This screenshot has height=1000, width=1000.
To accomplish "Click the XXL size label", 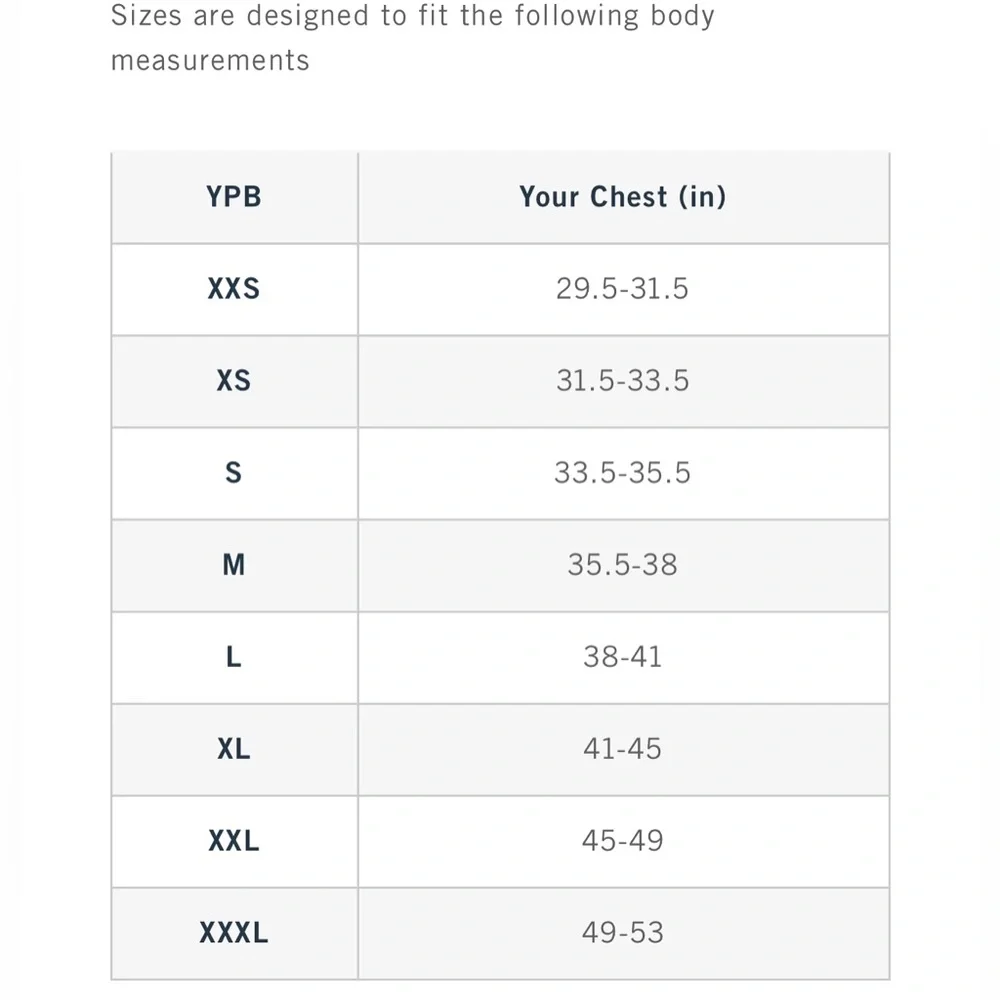I will [x=234, y=841].
